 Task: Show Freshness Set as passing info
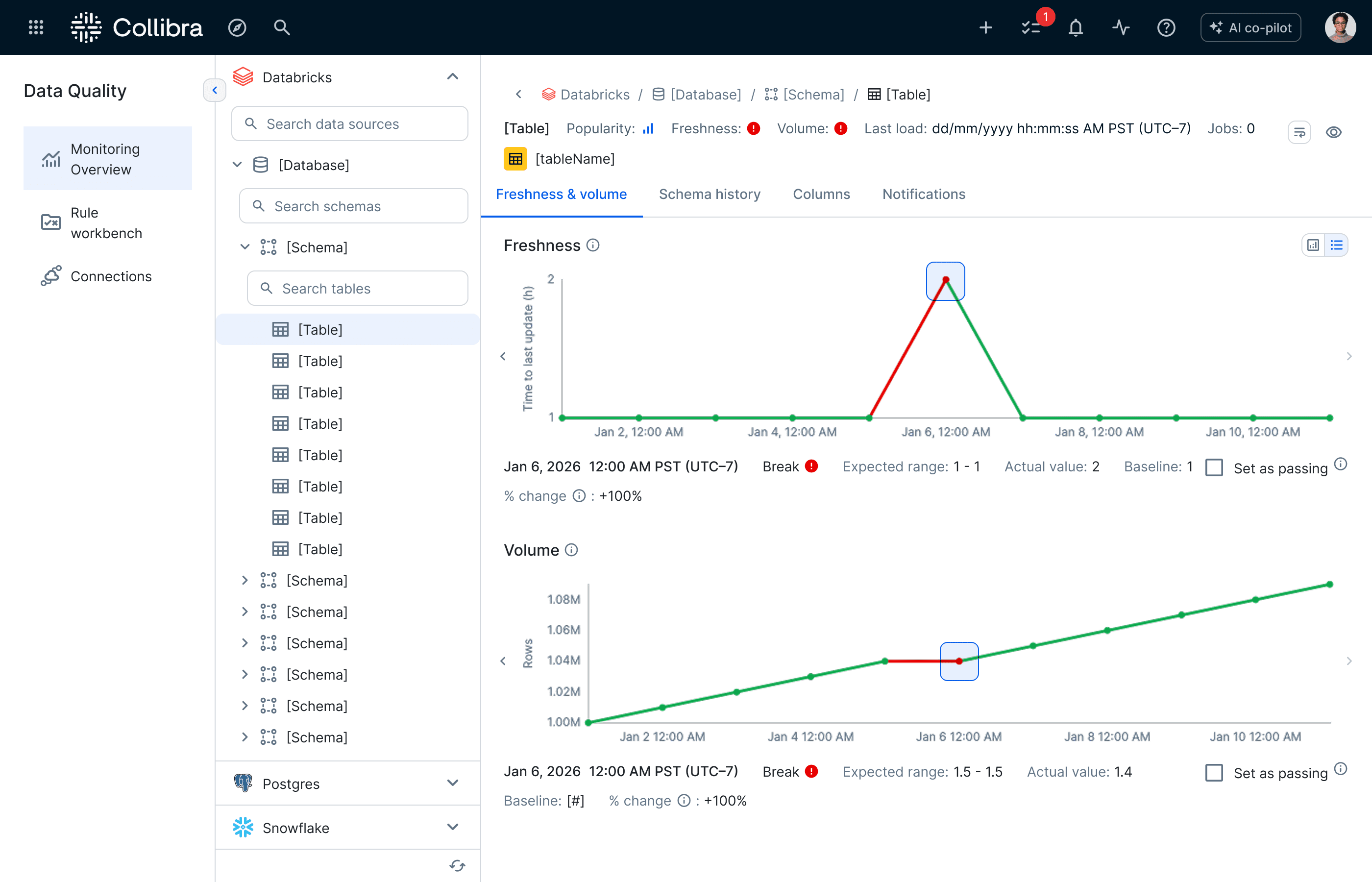click(x=1341, y=464)
